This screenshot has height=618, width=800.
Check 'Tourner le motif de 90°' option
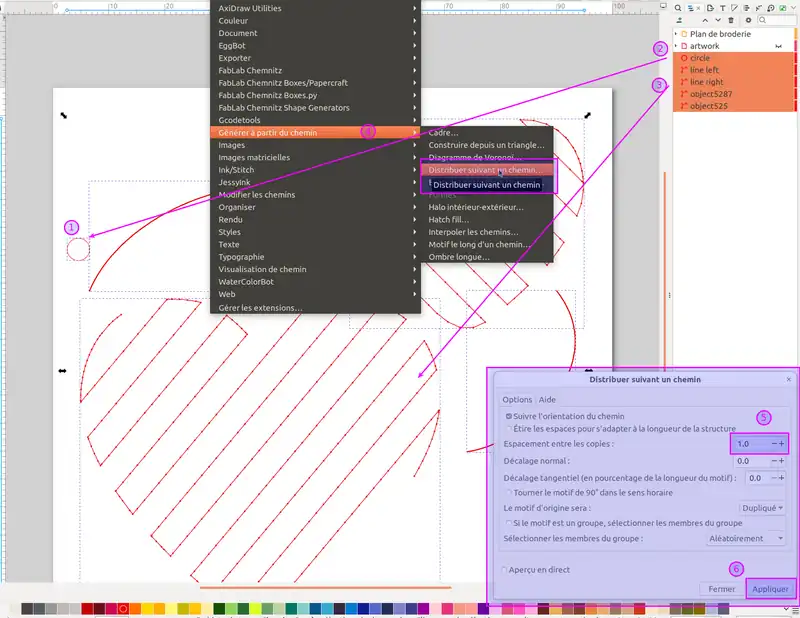click(510, 492)
